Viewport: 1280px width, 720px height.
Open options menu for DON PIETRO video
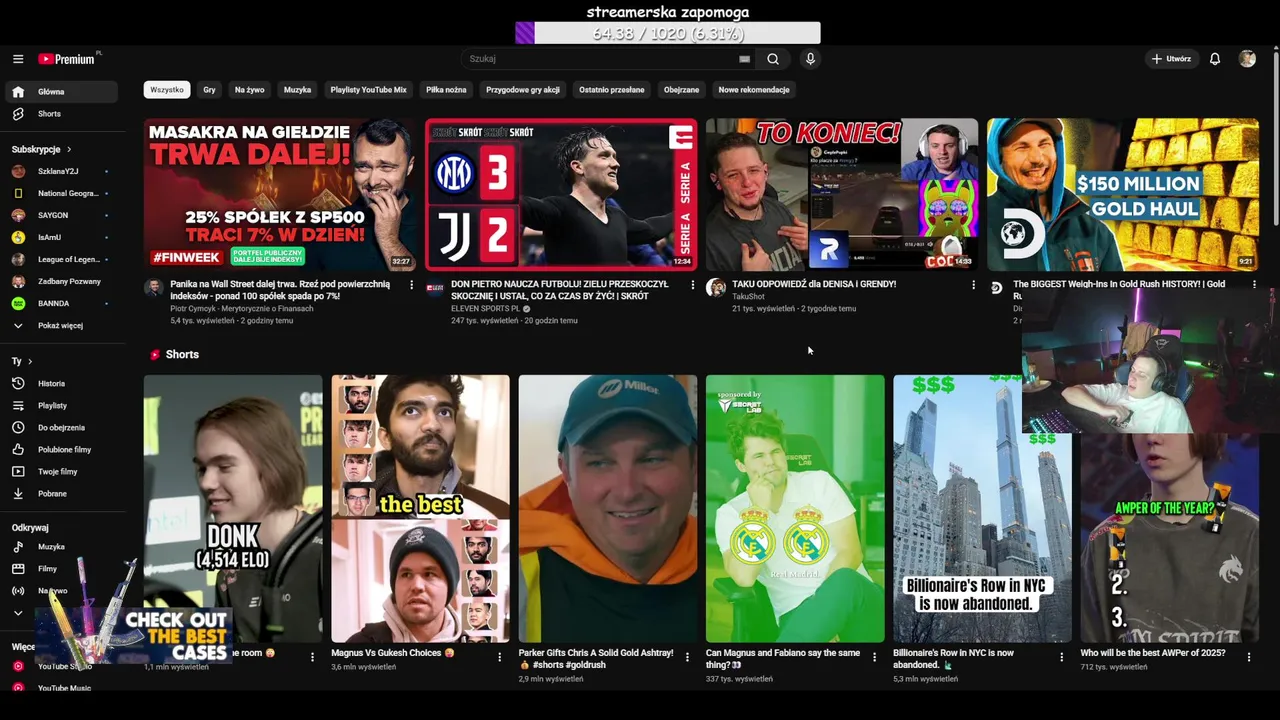pyautogui.click(x=692, y=285)
